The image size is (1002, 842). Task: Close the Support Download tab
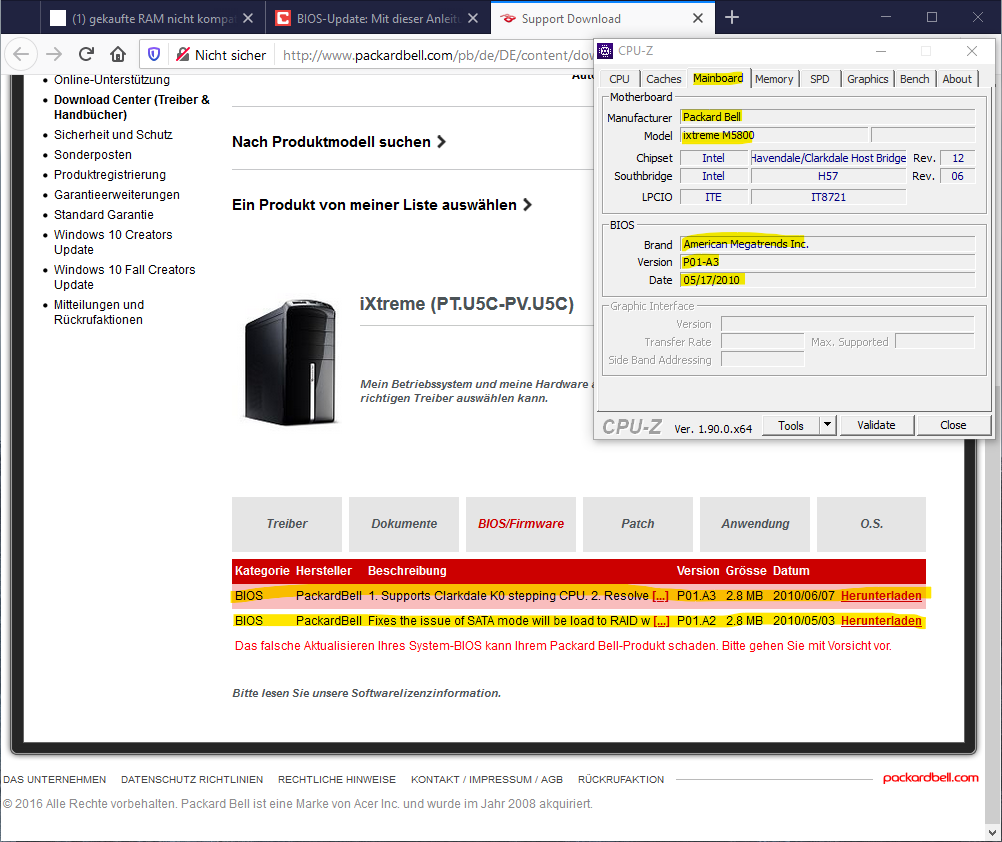pos(698,19)
